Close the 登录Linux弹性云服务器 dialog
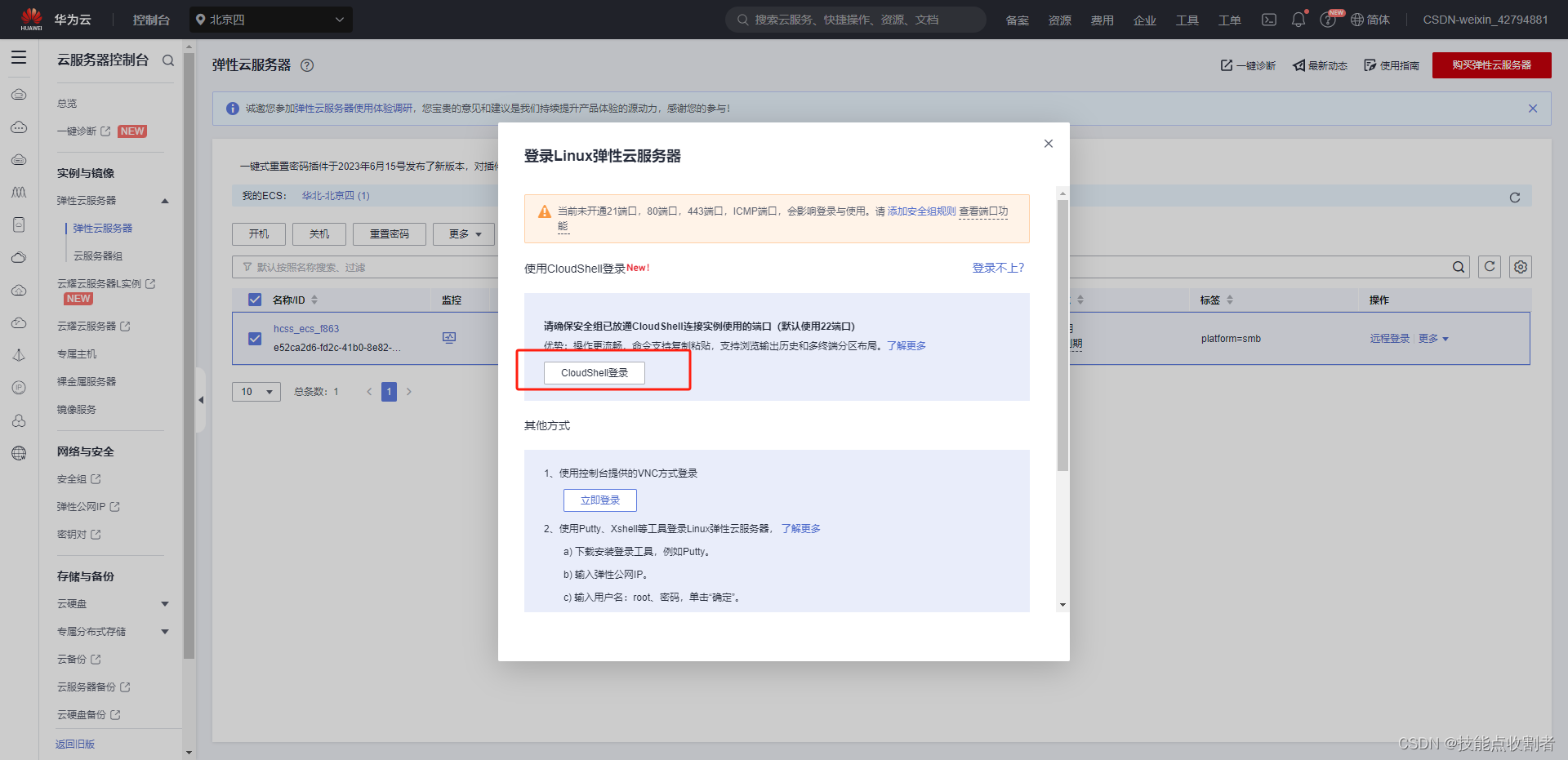Image resolution: width=1568 pixels, height=760 pixels. [1049, 144]
